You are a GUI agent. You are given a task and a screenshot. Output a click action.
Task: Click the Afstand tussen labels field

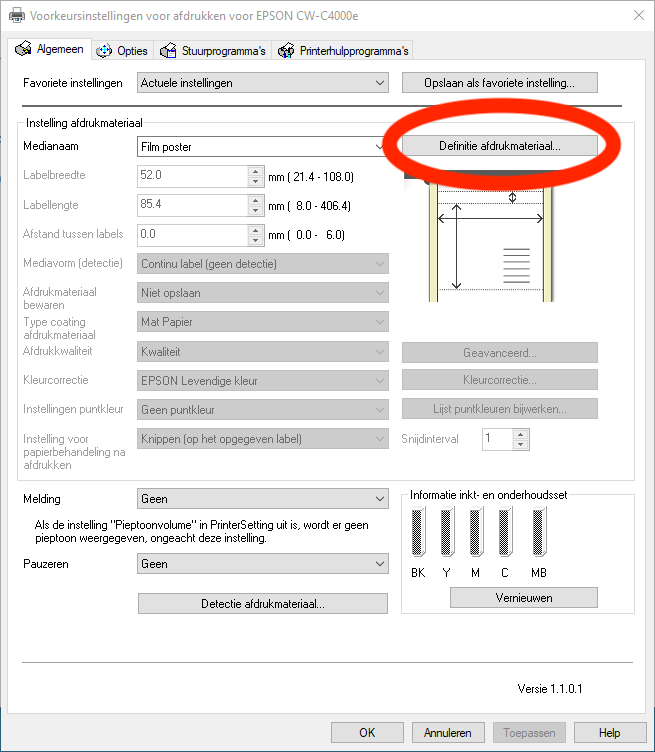point(192,235)
